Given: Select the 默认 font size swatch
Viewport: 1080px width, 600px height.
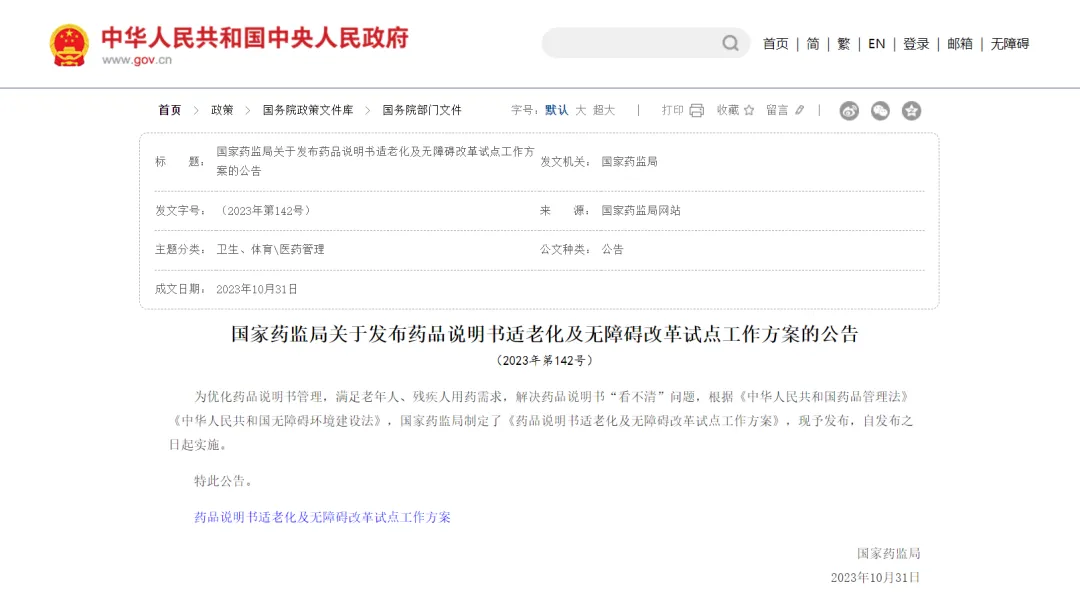Looking at the screenshot, I should [x=555, y=110].
